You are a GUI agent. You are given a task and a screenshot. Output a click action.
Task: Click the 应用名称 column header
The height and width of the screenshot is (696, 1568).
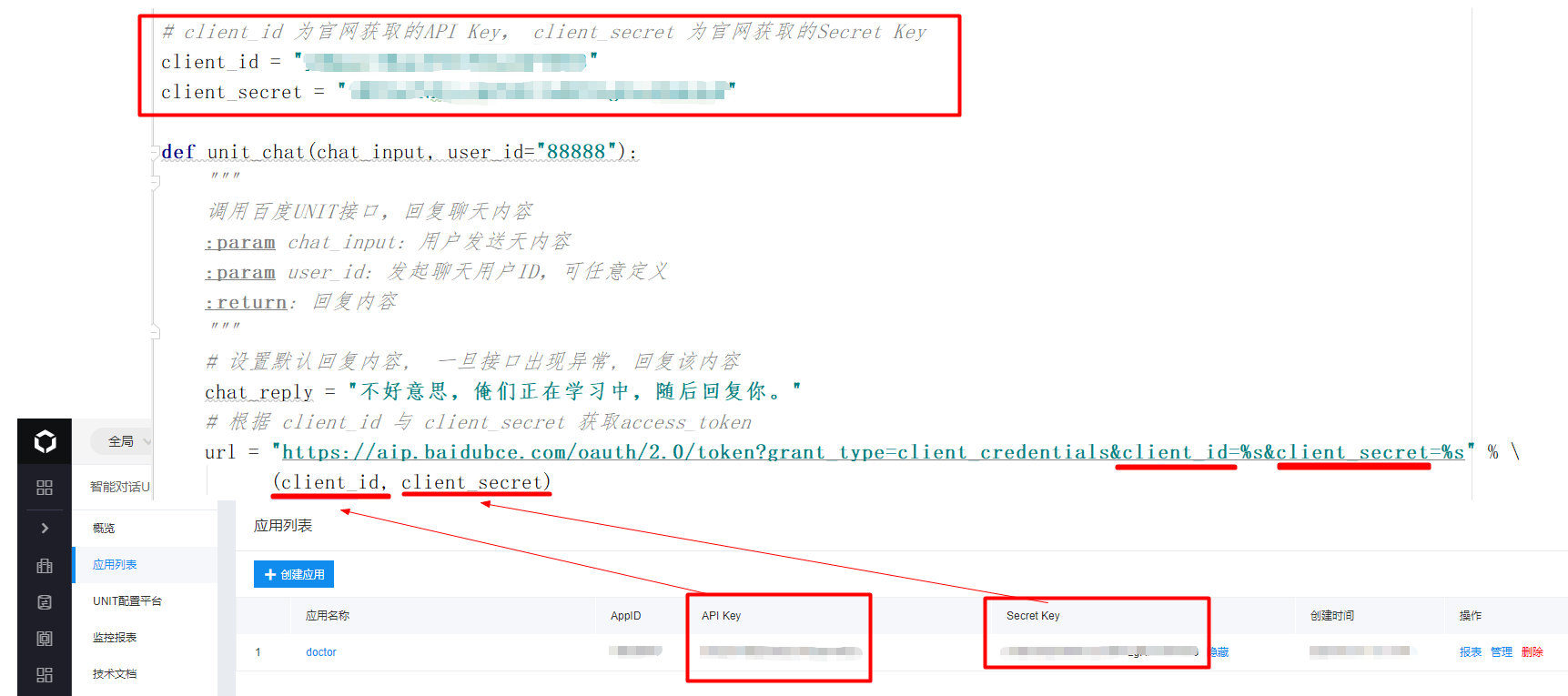[328, 616]
